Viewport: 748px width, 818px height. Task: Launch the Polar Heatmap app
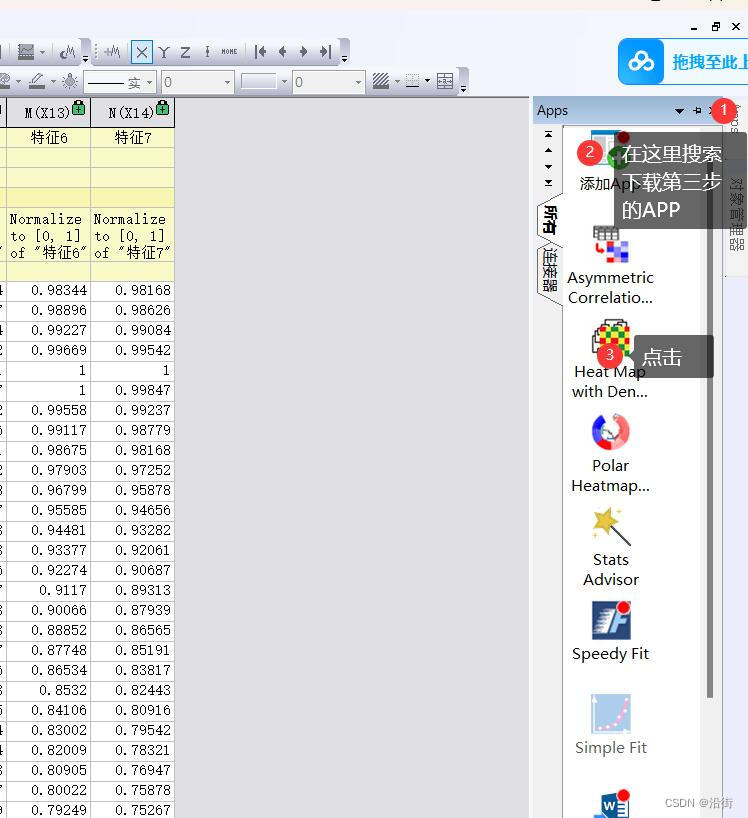click(x=610, y=453)
